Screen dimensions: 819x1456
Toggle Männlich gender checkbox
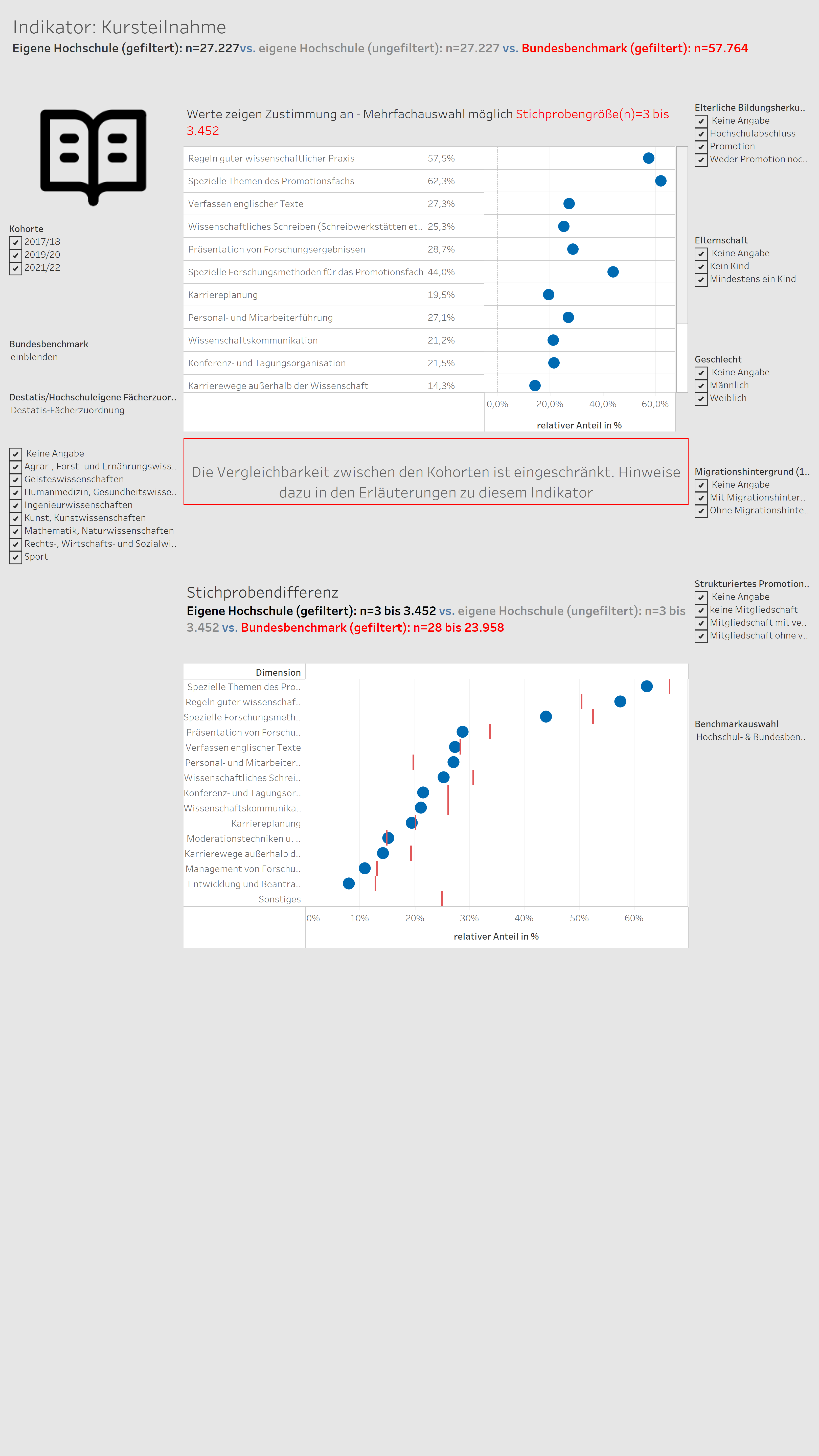701,386
